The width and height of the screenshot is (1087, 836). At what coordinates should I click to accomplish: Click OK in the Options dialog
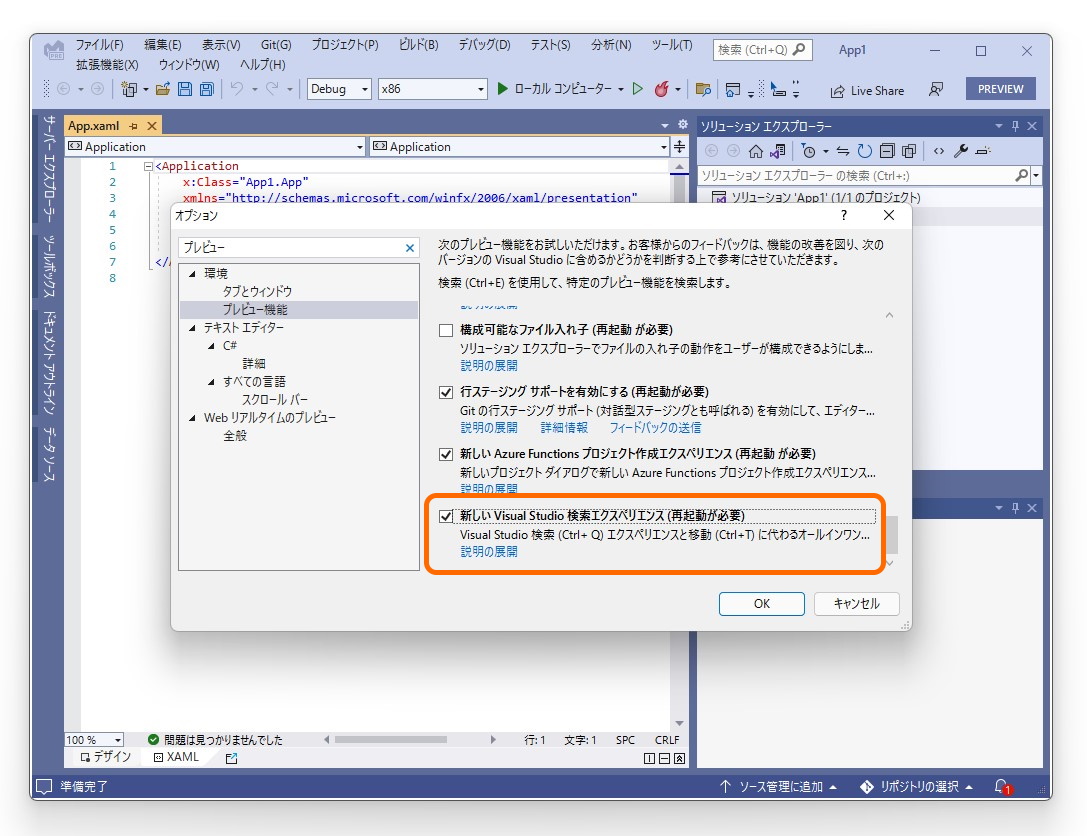761,604
